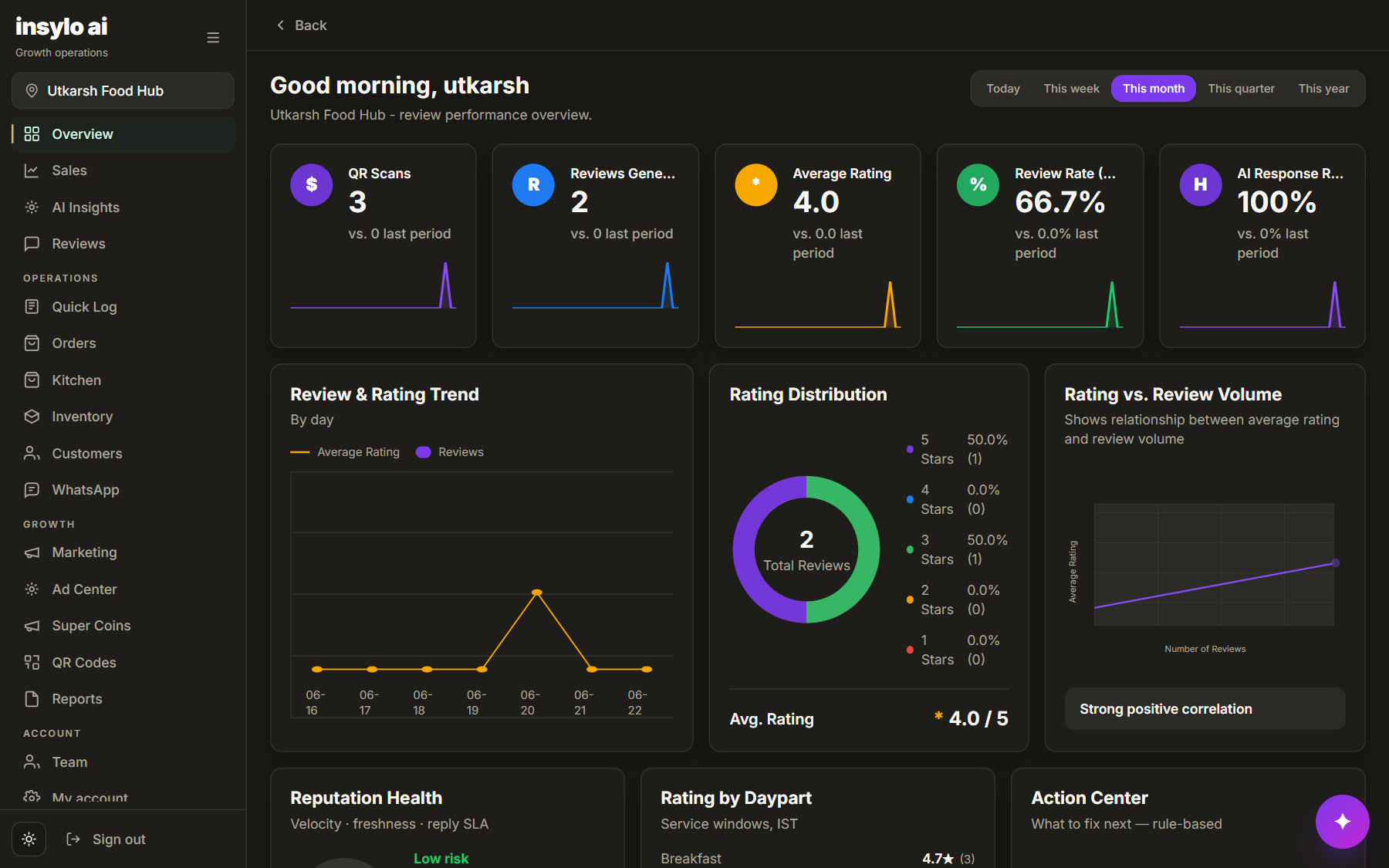Click the 06-20 peak point on trend chart

[537, 593]
